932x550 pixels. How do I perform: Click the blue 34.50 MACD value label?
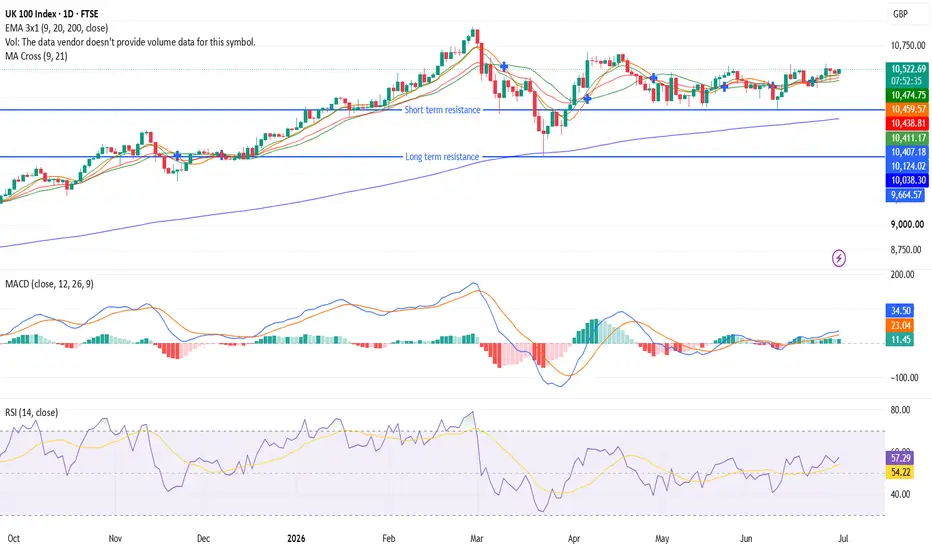pos(900,311)
